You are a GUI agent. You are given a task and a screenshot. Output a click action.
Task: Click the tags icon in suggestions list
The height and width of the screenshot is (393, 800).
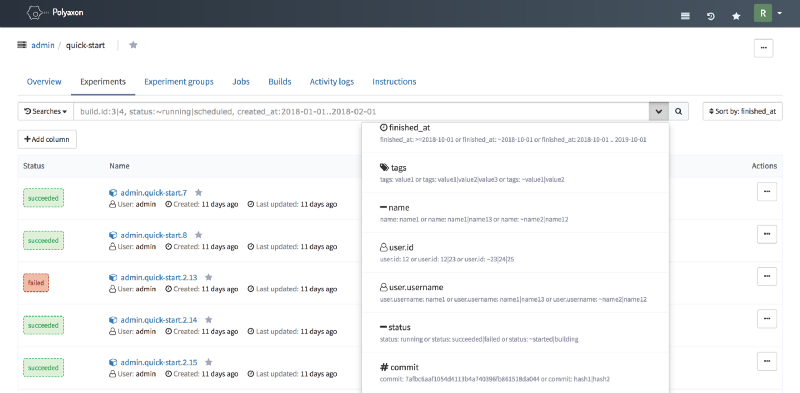point(384,167)
